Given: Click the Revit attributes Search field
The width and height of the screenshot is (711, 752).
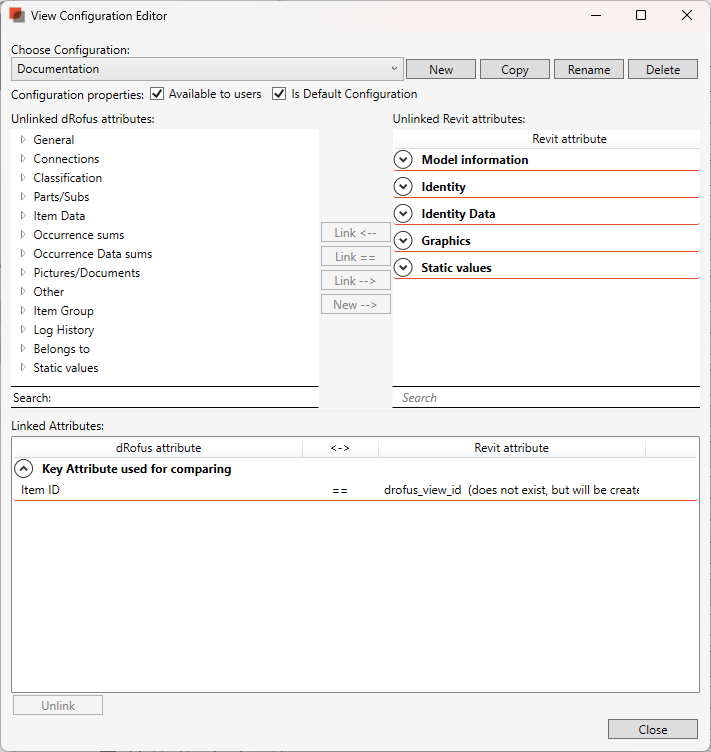Looking at the screenshot, I should (x=545, y=397).
